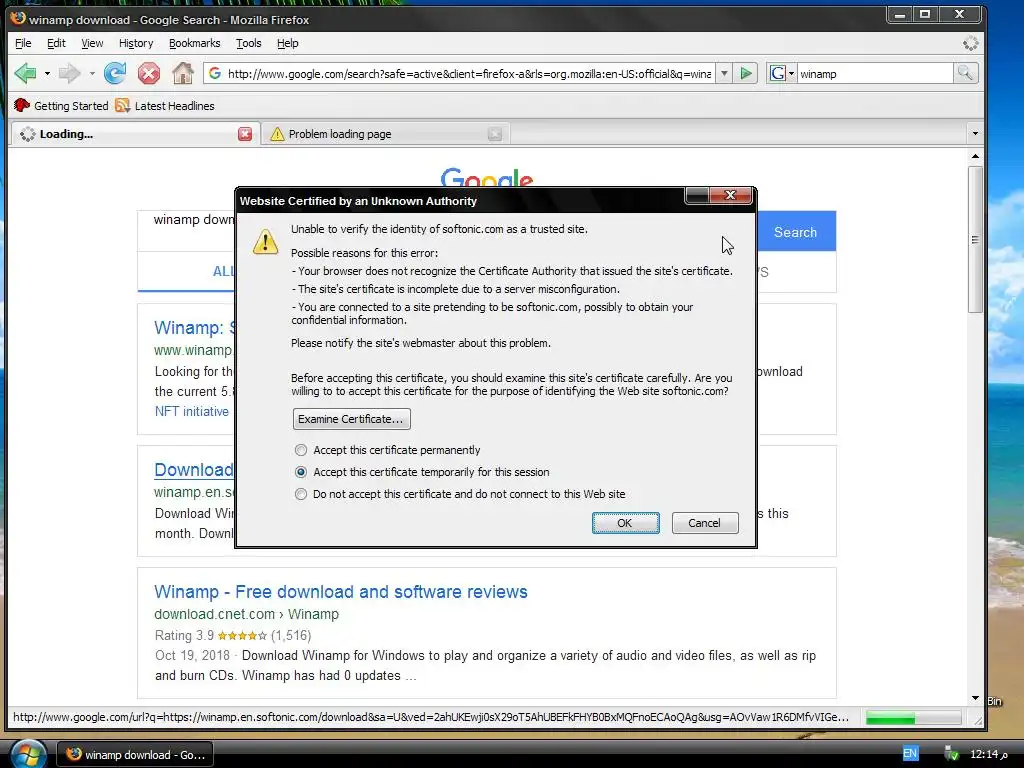This screenshot has width=1024, height=768.
Task: Reload the page with the blue refresh icon
Action: tap(115, 73)
